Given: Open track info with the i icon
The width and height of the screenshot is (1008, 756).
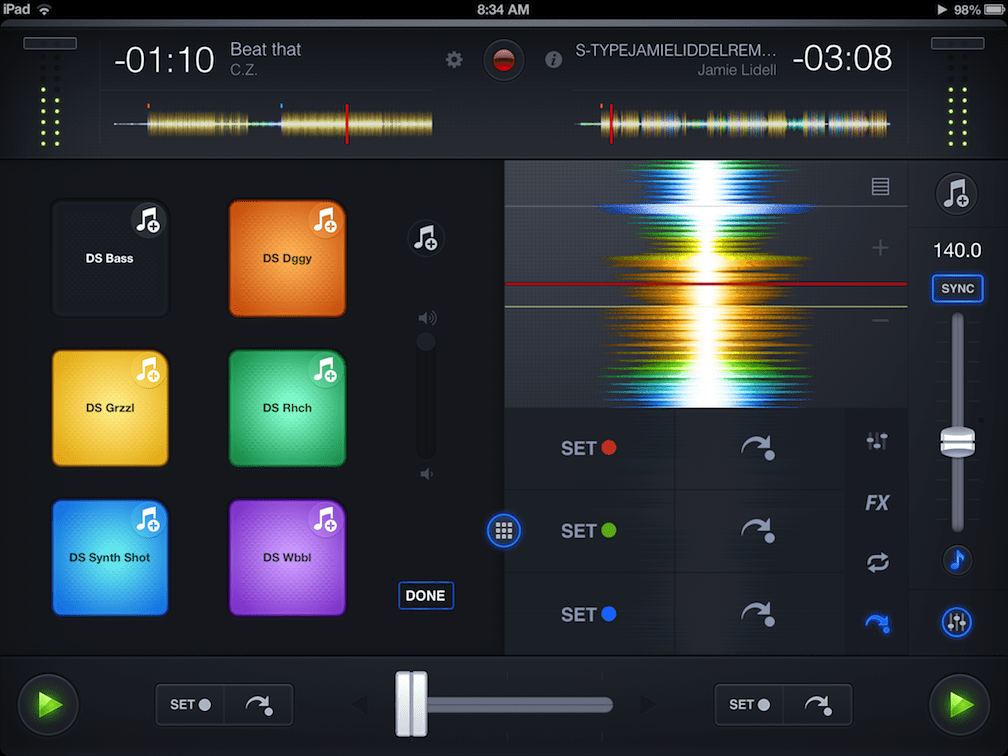Looking at the screenshot, I should click(x=553, y=59).
